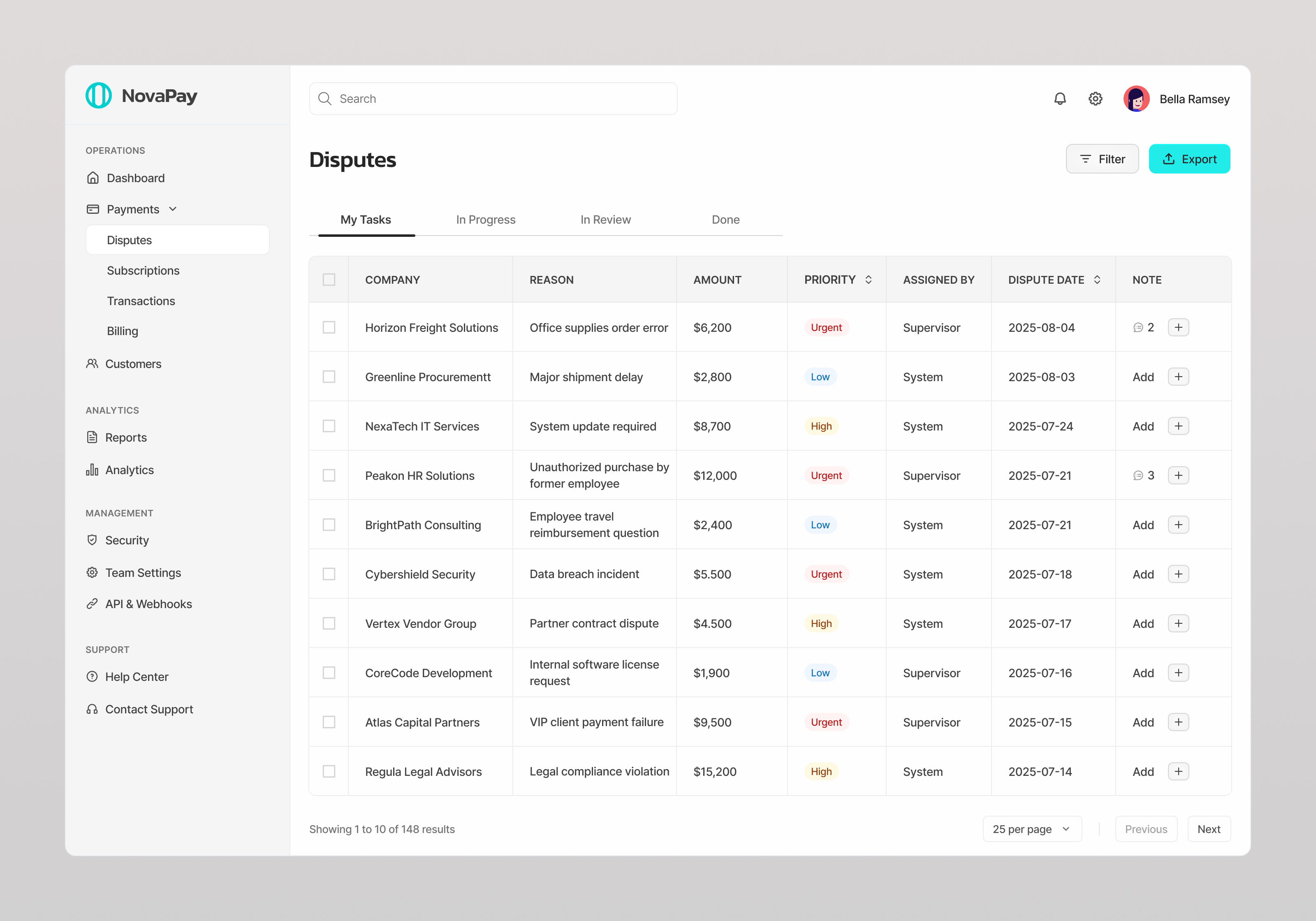Open comments icon on Horizon Freight row
Screen dimensions: 1316x921
1138,327
